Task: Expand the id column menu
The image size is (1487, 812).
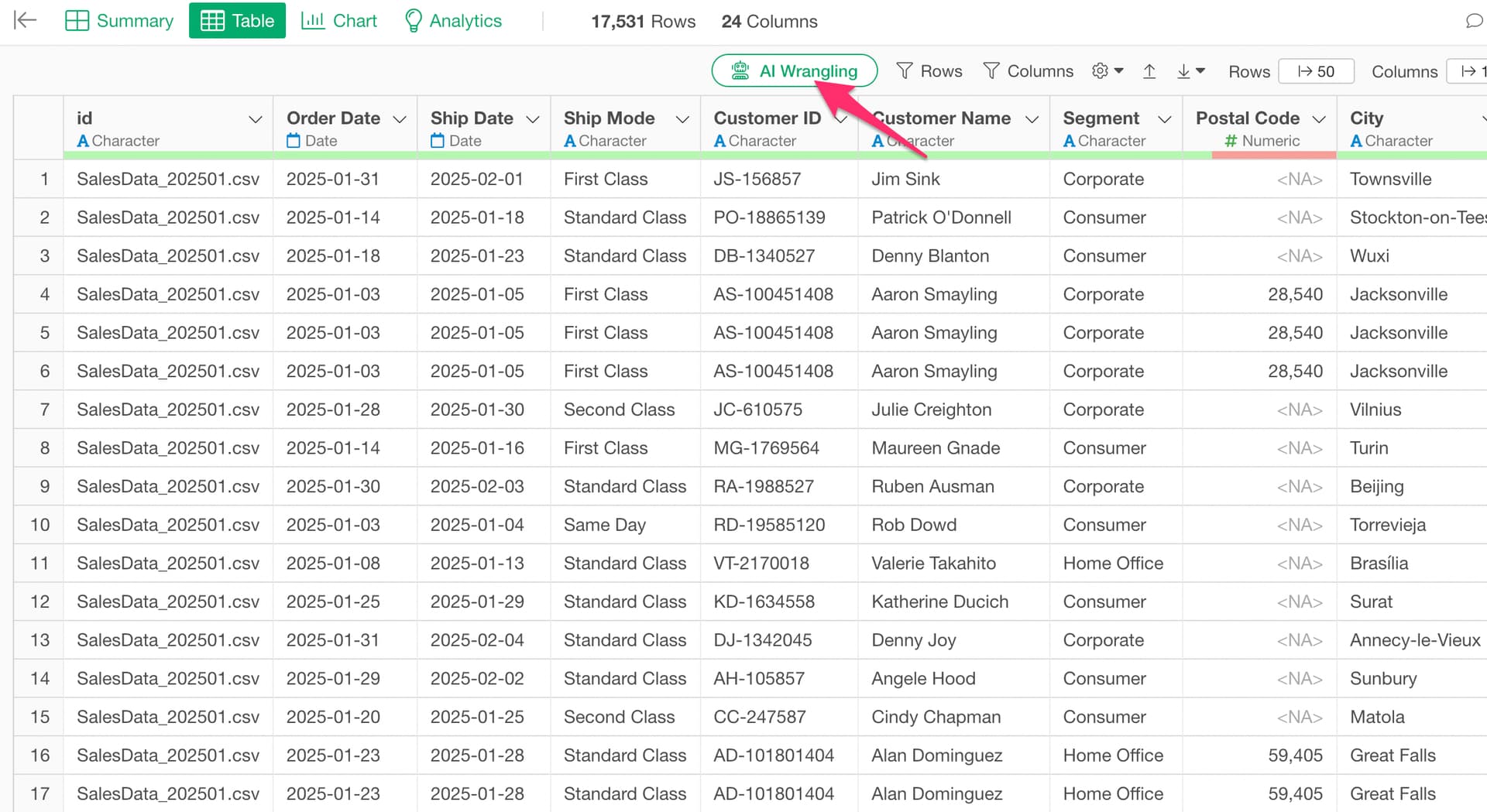Action: coord(255,119)
